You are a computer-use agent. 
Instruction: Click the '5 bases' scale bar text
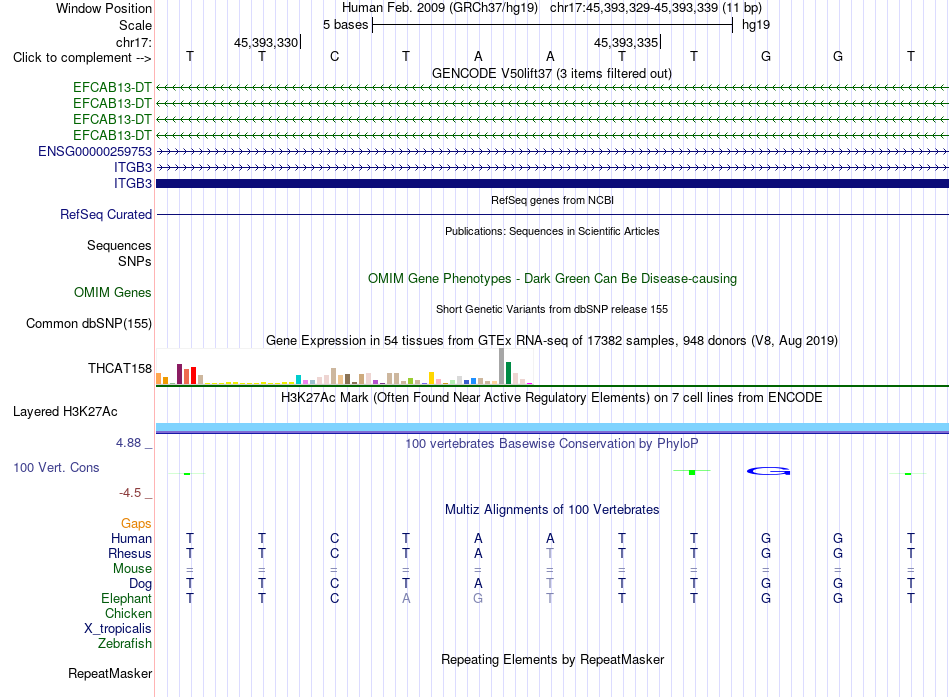(x=345, y=25)
